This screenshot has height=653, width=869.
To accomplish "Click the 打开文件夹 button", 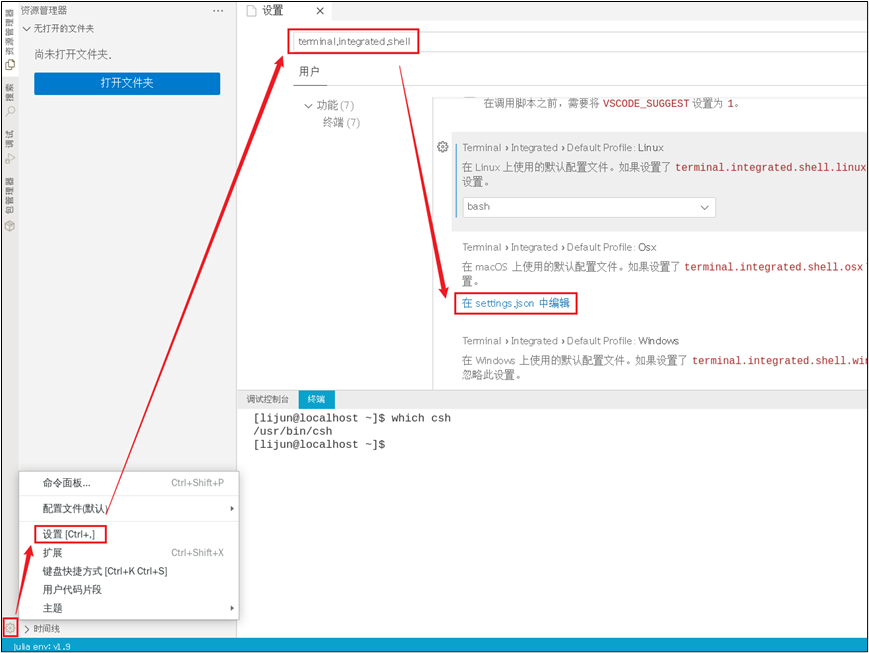I will [127, 83].
